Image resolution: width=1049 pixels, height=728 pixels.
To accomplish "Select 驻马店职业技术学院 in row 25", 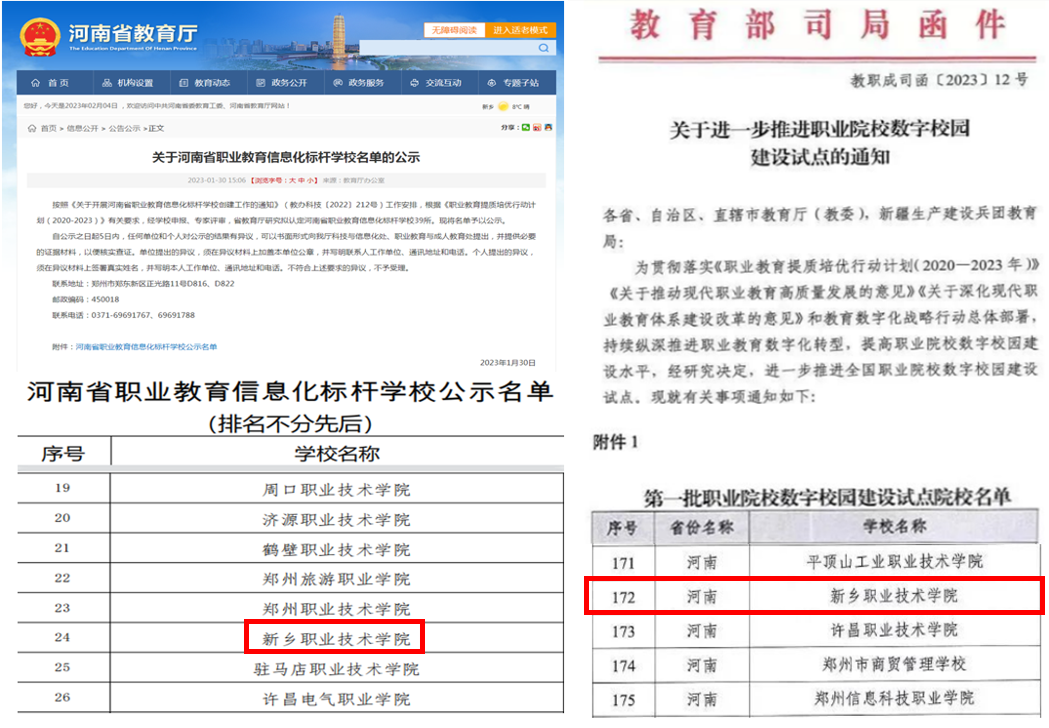I will pyautogui.click(x=337, y=669).
